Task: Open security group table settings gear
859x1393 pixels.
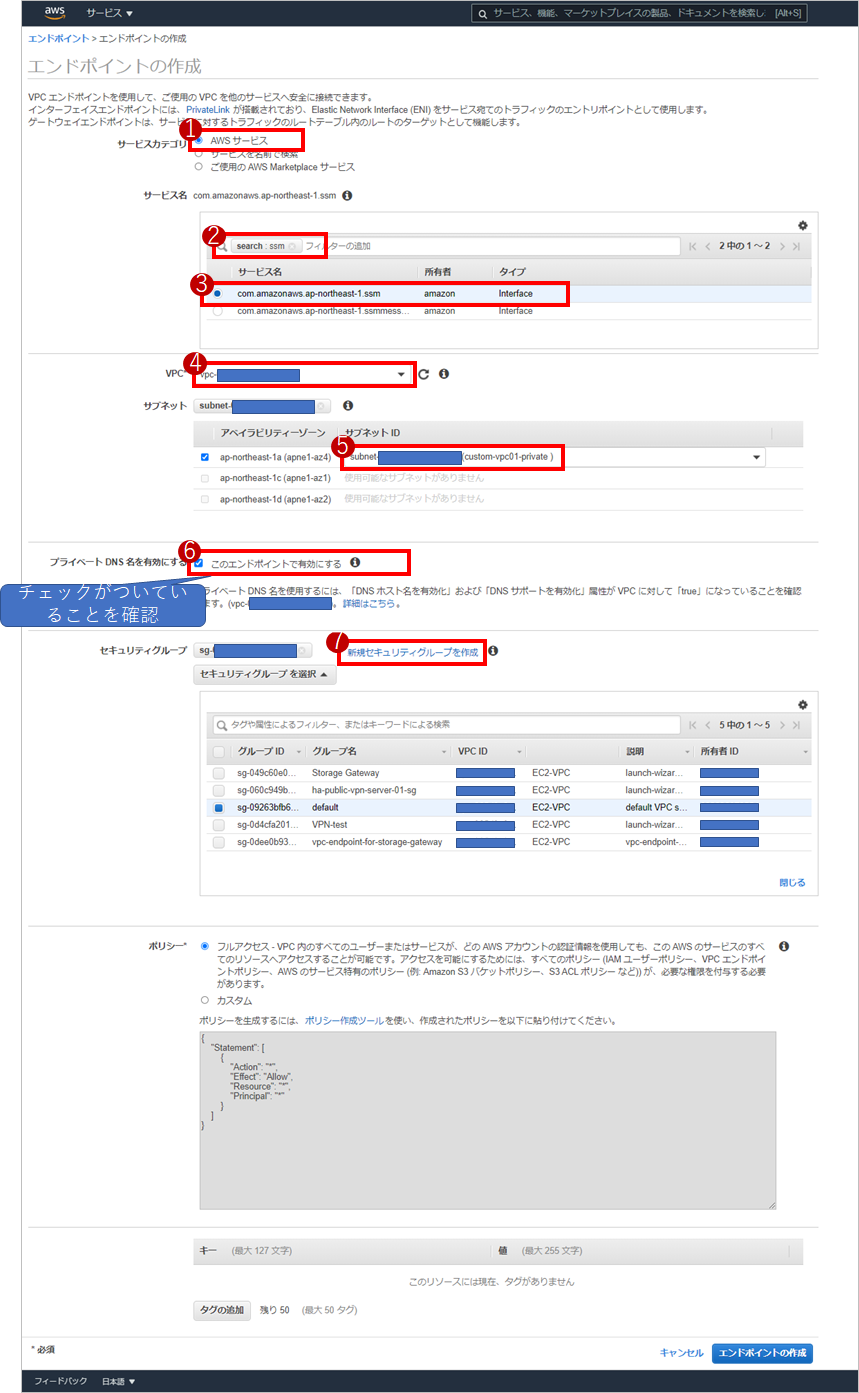Action: pos(802,704)
